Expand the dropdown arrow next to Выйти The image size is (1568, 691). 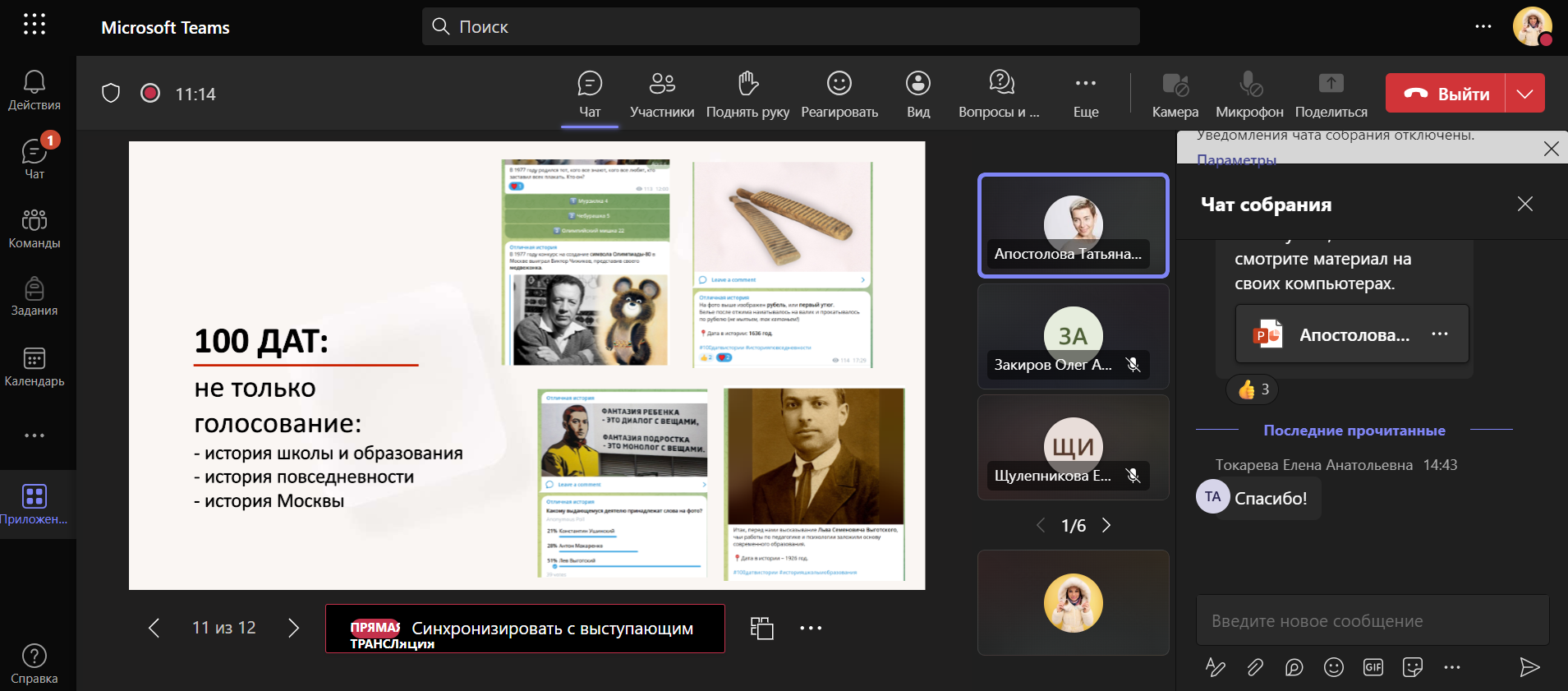point(1525,94)
